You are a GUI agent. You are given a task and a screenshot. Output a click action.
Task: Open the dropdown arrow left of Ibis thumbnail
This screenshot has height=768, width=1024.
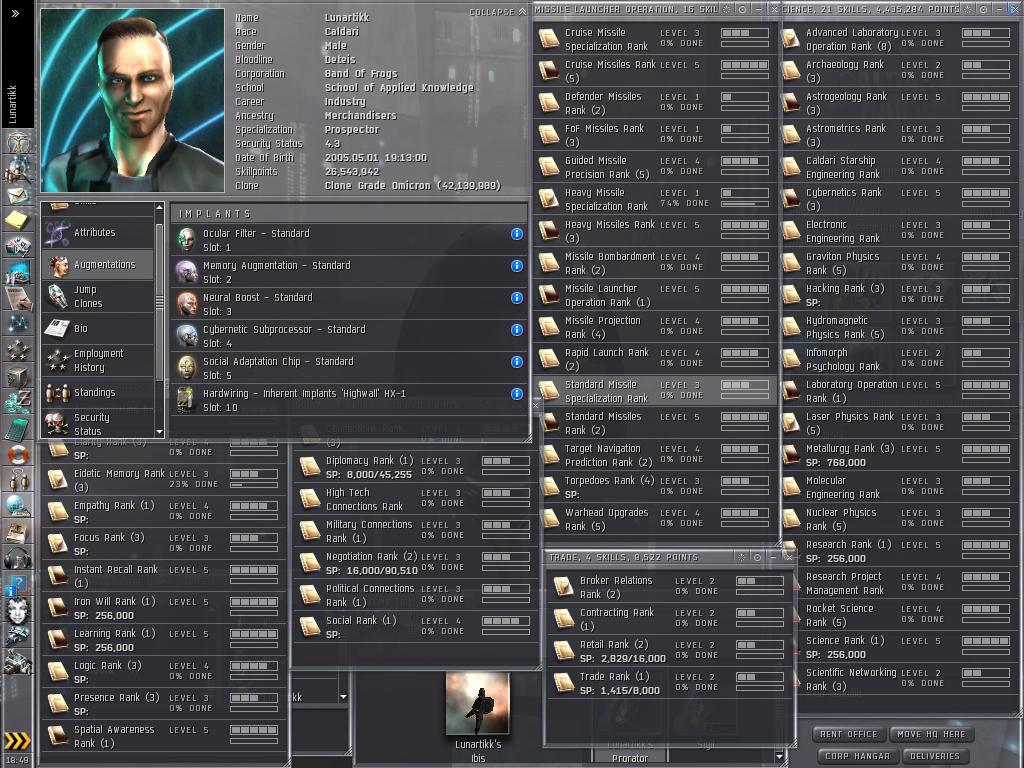pos(344,697)
